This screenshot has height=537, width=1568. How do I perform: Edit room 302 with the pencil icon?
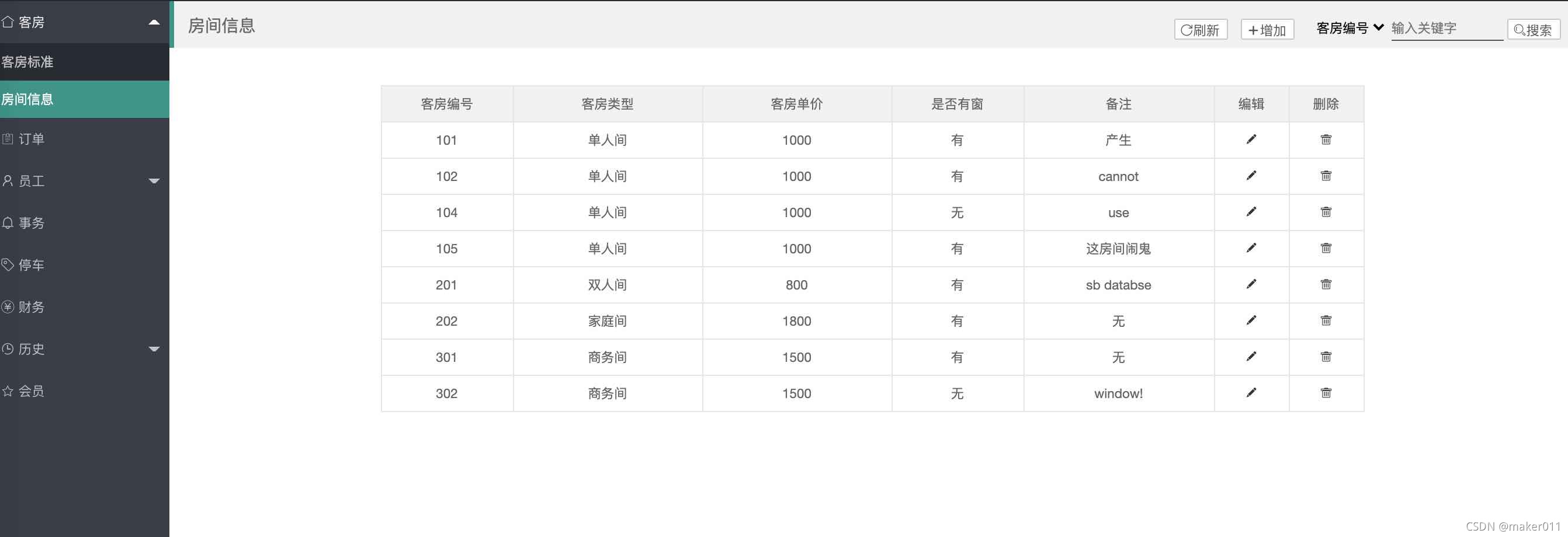[1251, 393]
